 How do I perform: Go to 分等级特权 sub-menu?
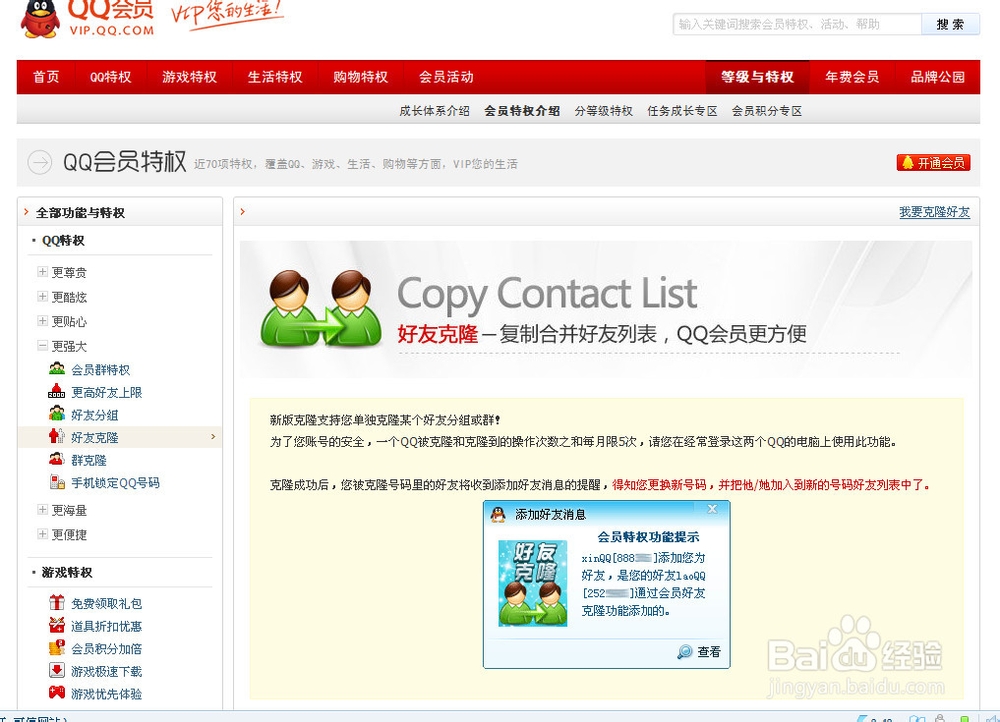(603, 111)
